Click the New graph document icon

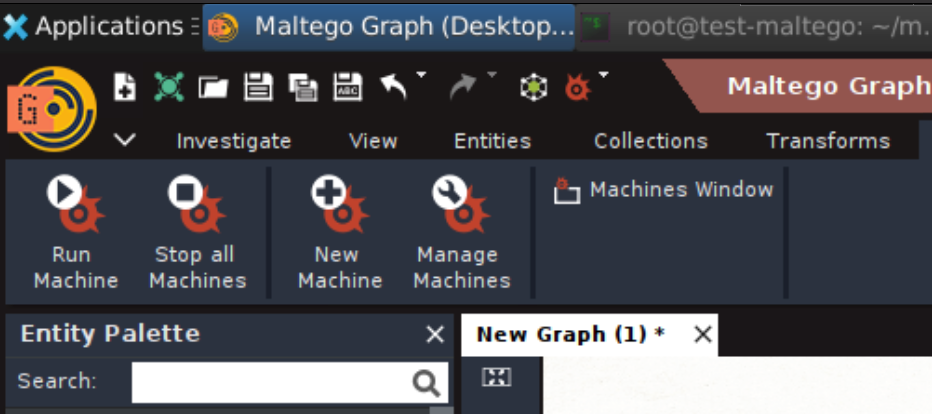(125, 87)
